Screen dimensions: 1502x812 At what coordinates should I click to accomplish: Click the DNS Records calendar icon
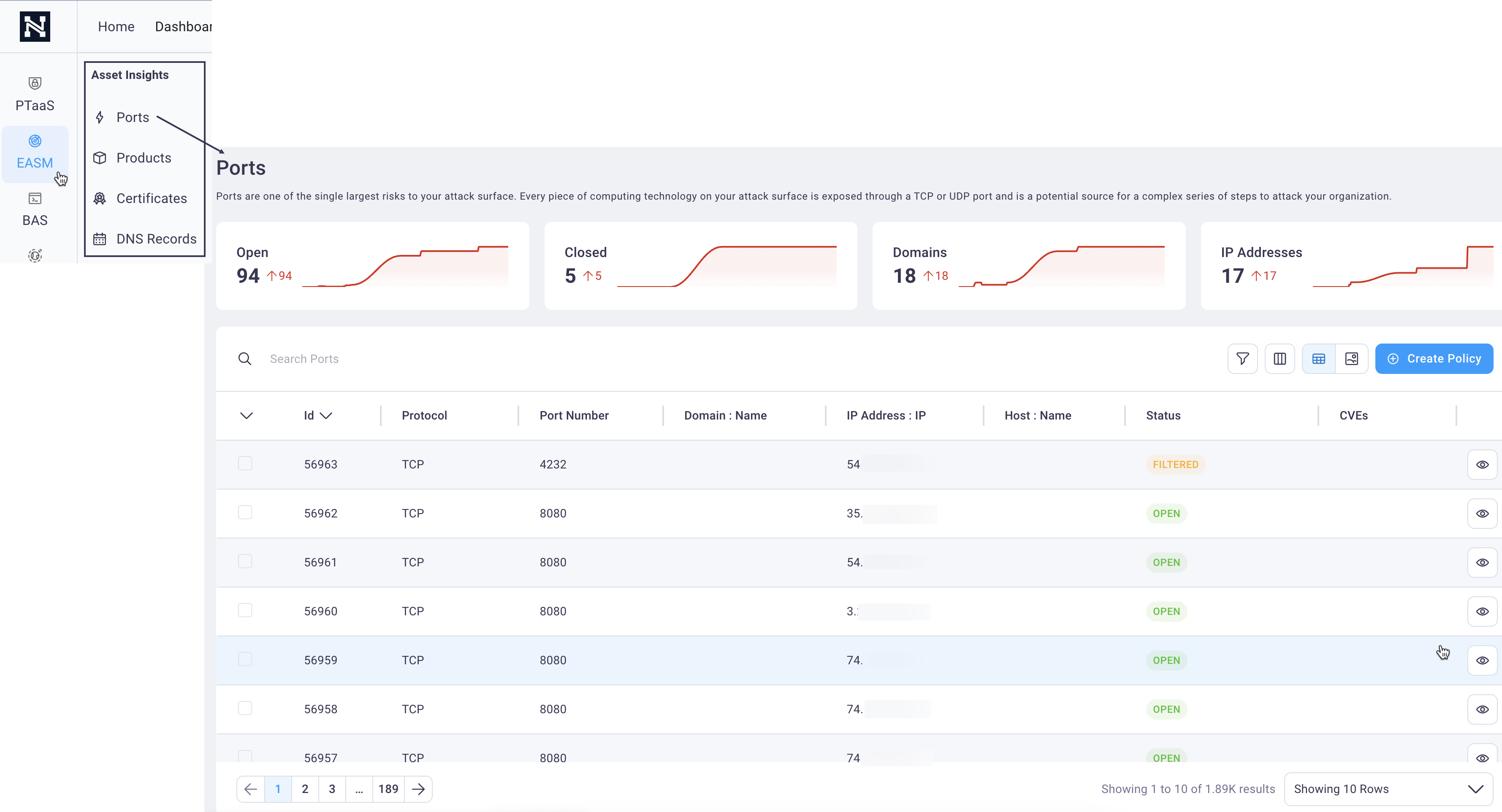pyautogui.click(x=100, y=239)
